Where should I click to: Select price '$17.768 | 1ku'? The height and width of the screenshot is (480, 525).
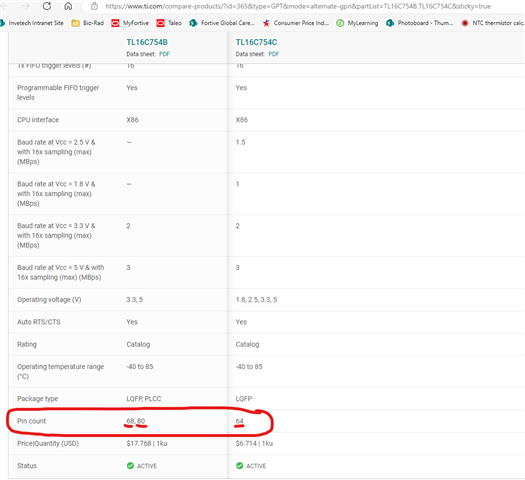(147, 444)
